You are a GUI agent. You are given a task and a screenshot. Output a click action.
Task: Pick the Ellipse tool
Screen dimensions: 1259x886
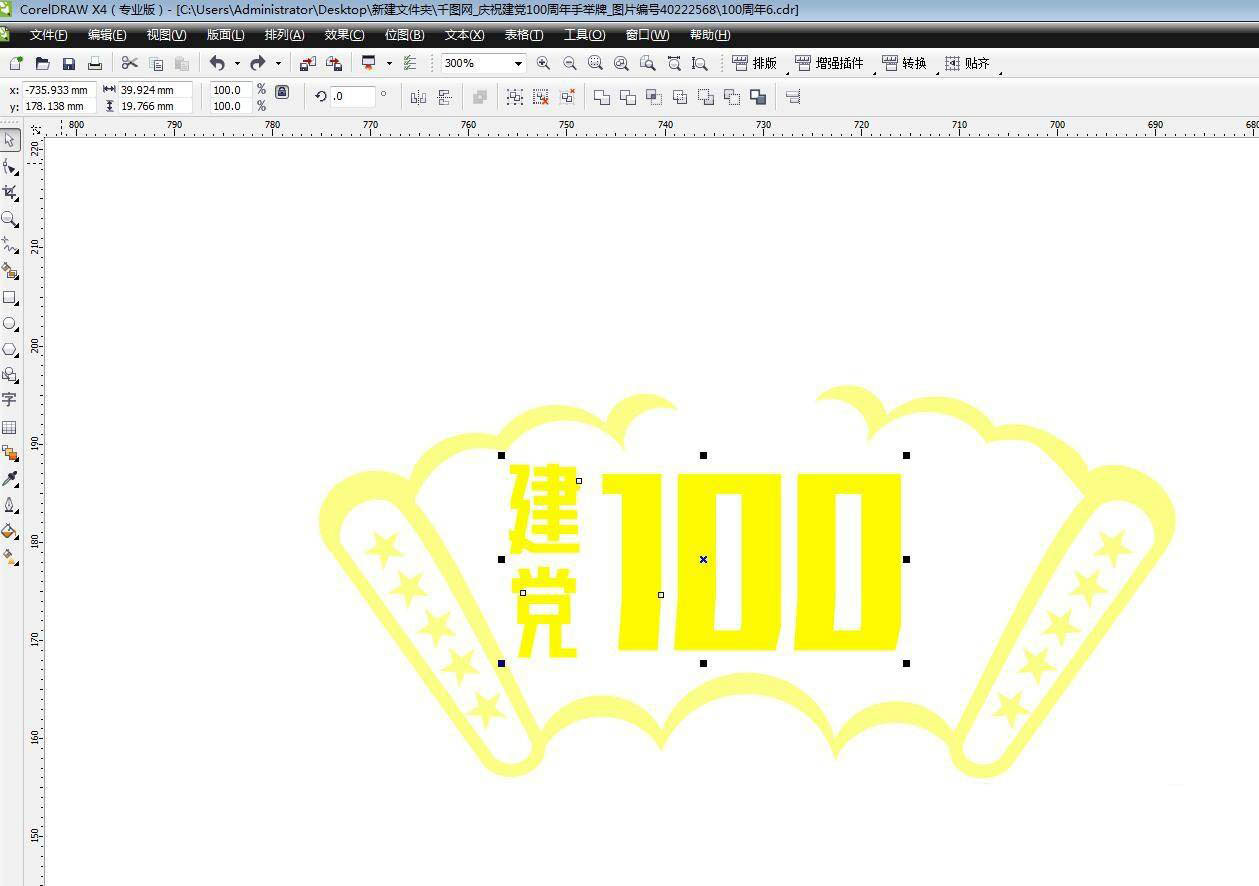point(10,324)
